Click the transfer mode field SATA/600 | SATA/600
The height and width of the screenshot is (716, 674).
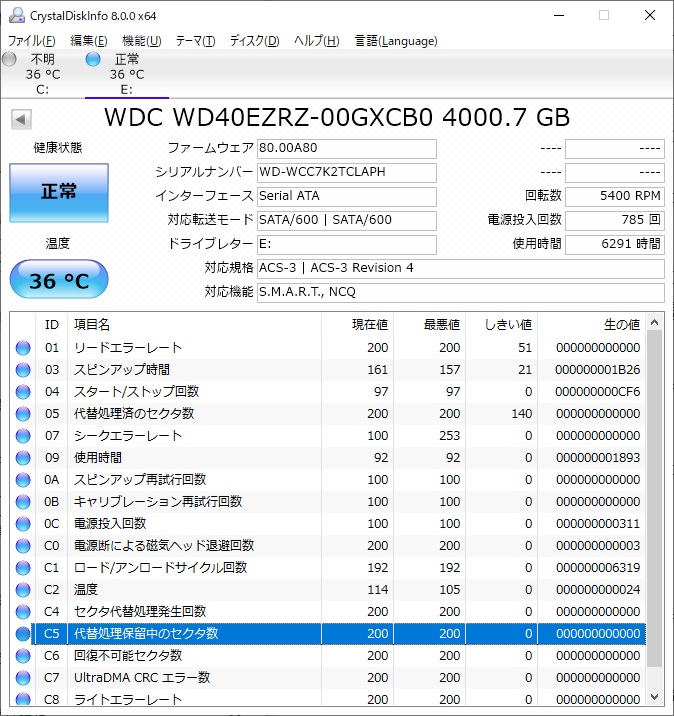[347, 220]
